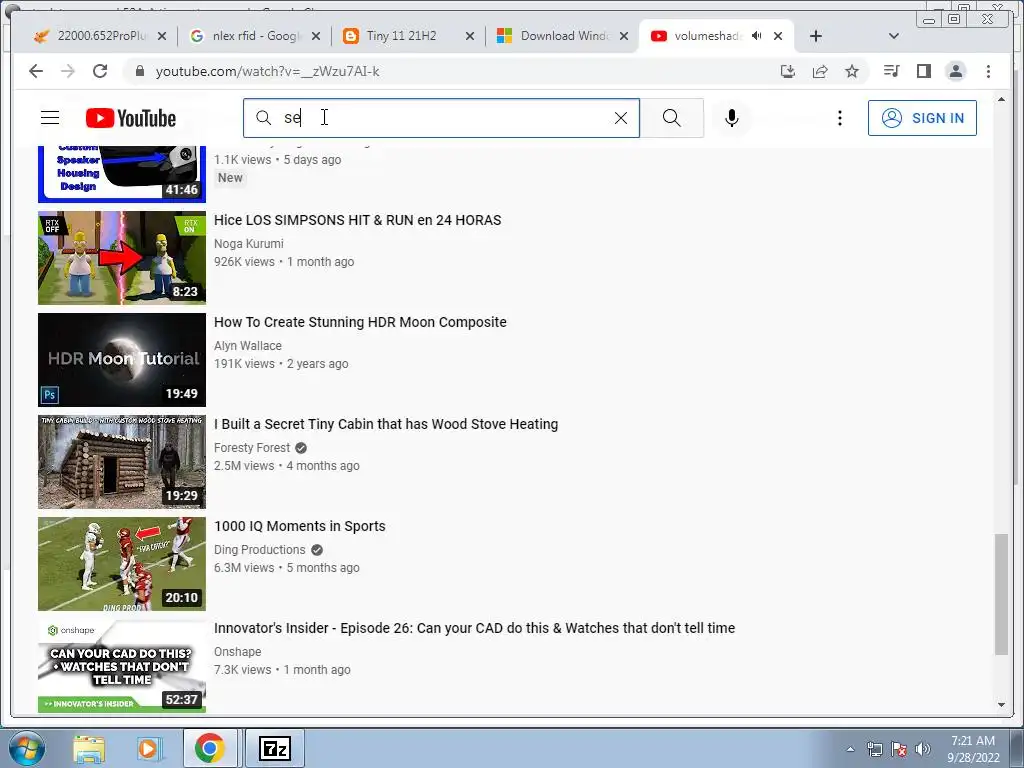Open the system volume tray icon
The image size is (1024, 768).
tap(923, 749)
